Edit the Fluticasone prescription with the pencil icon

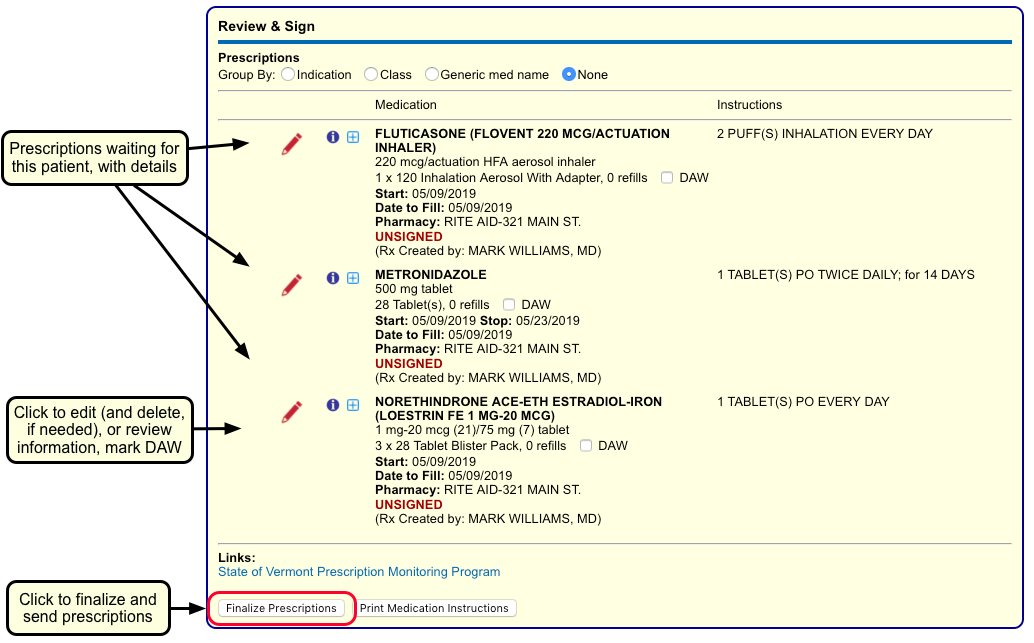point(291,144)
